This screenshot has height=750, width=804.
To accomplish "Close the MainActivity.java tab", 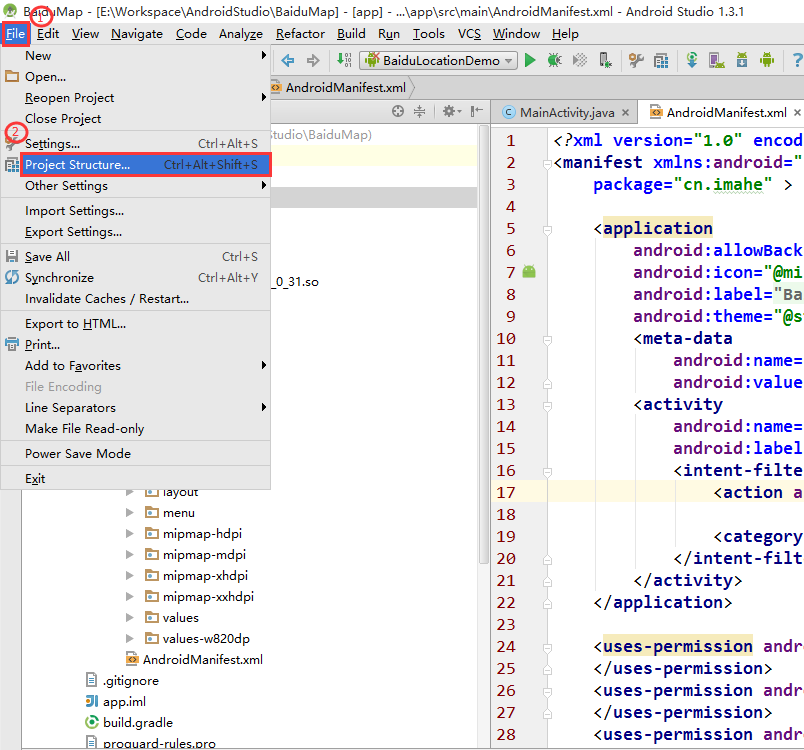I will pyautogui.click(x=626, y=113).
